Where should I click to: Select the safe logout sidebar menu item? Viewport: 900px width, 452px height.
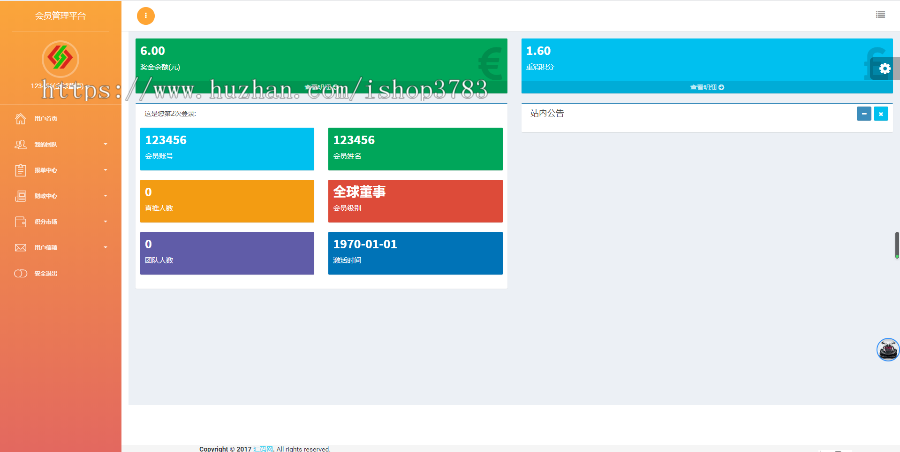pyautogui.click(x=61, y=273)
